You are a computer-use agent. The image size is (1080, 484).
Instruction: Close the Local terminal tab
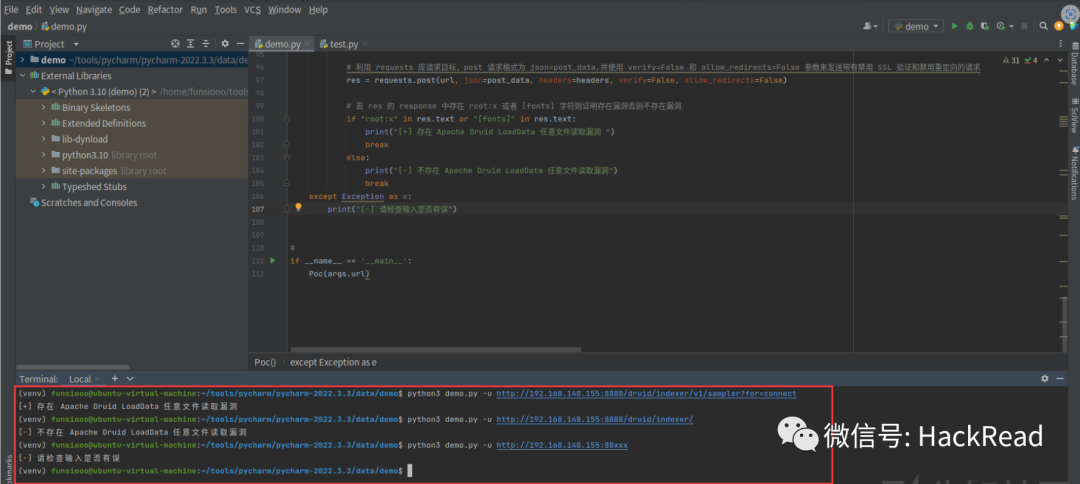pyautogui.click(x=98, y=379)
